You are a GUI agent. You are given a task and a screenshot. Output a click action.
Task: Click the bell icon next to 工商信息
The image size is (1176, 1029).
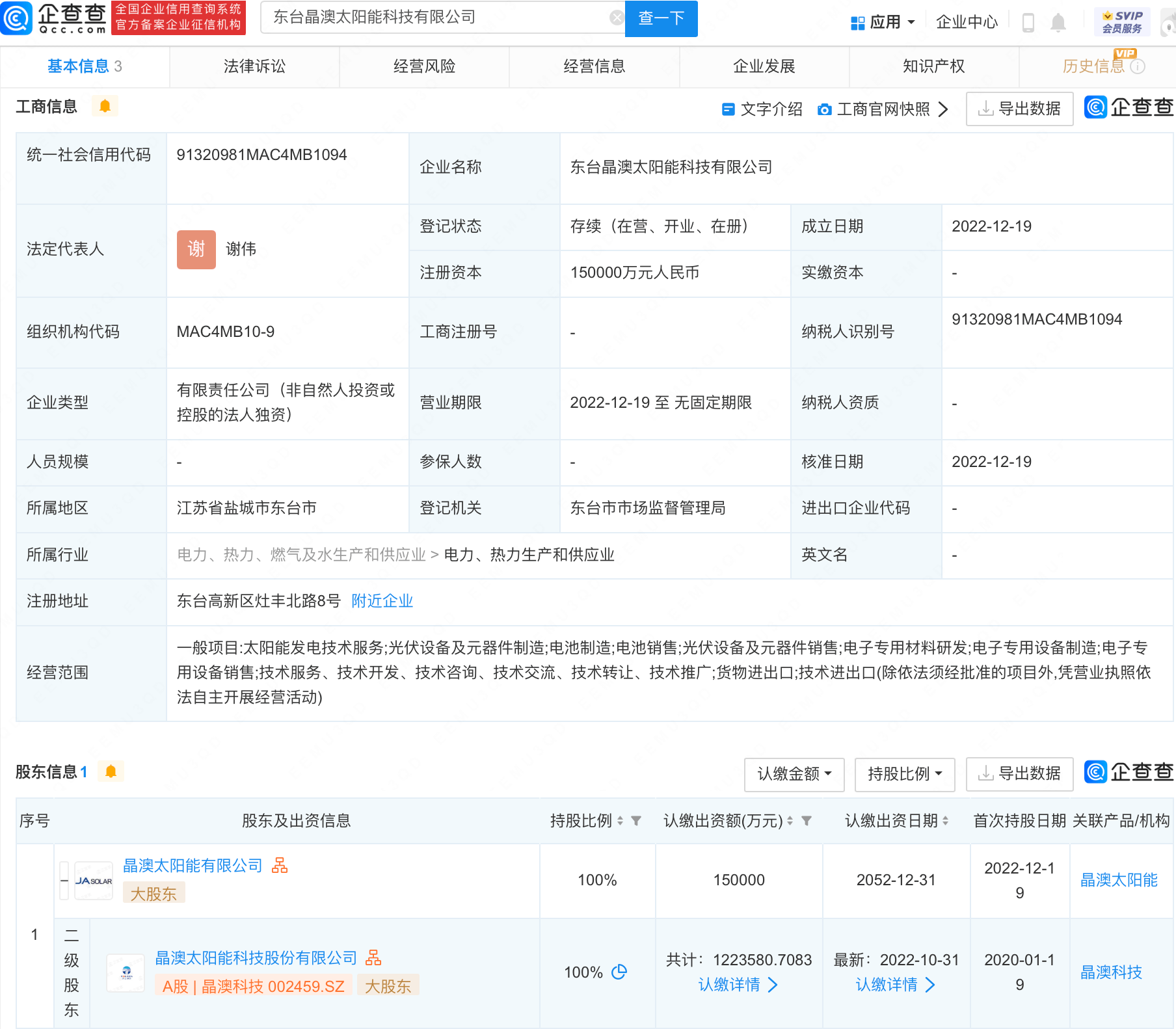point(105,106)
